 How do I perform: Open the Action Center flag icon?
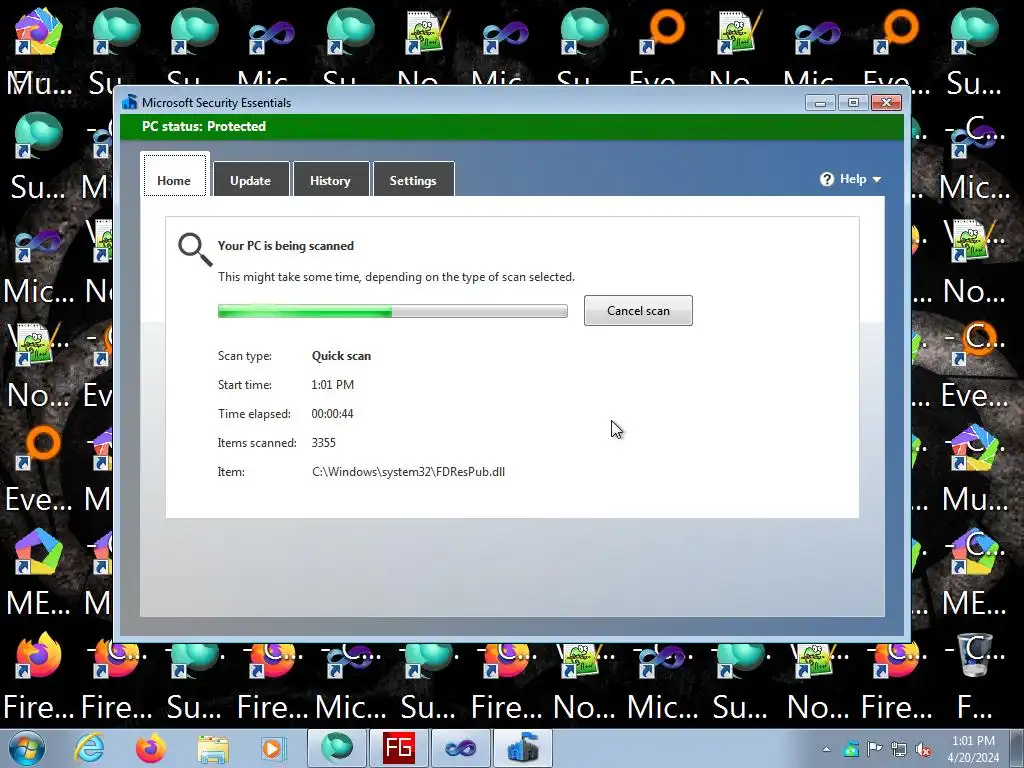point(875,749)
